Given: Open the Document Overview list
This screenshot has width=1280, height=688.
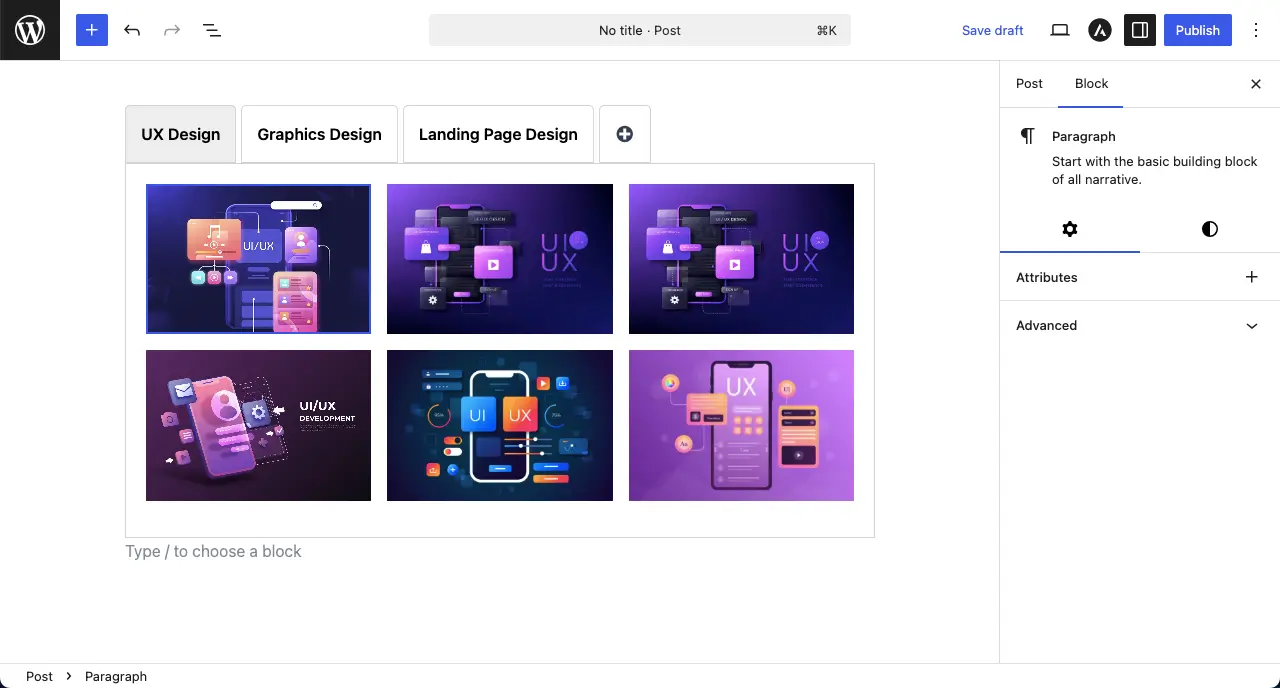Looking at the screenshot, I should 212,30.
